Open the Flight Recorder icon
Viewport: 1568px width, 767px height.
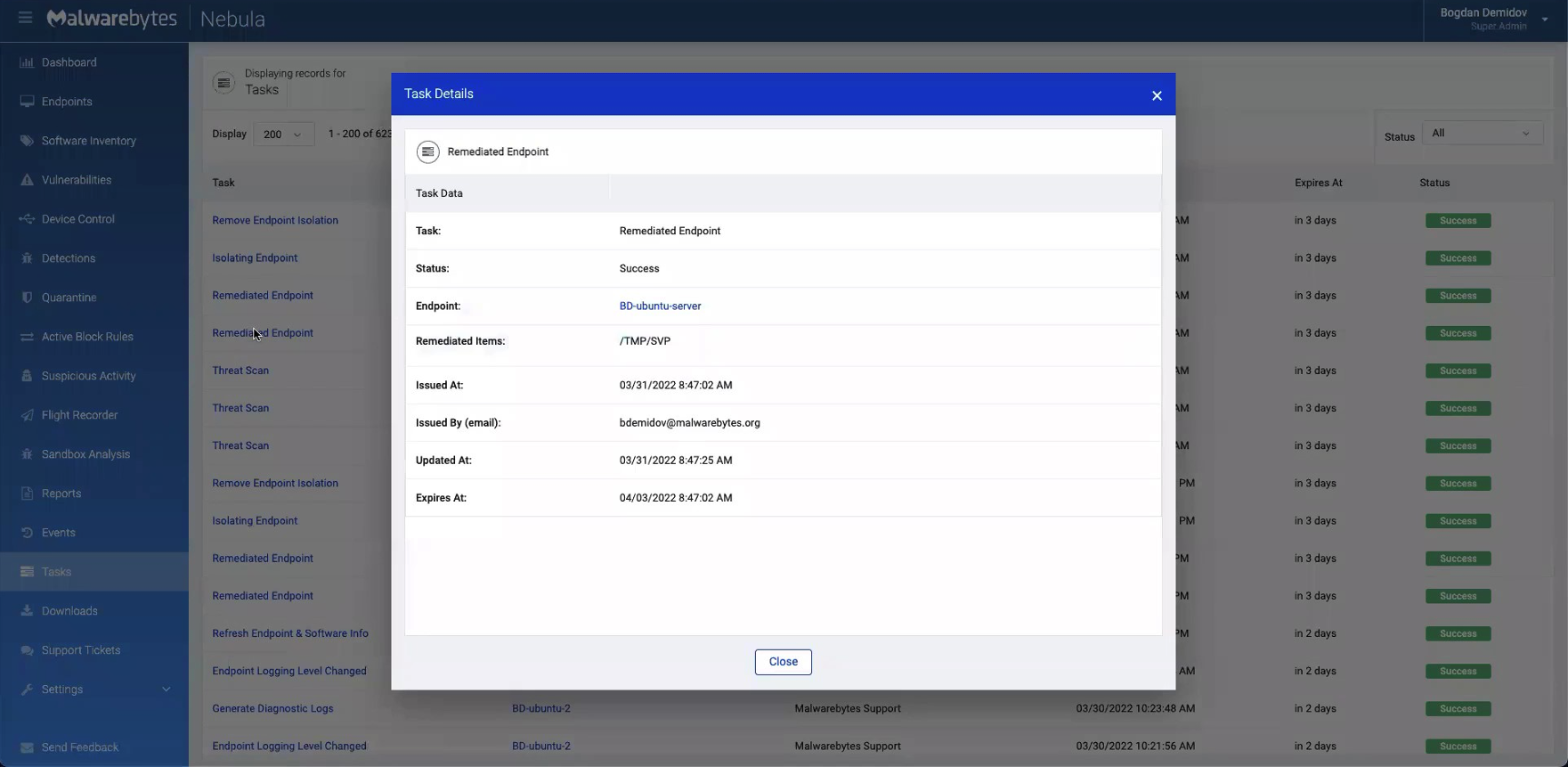click(27, 415)
